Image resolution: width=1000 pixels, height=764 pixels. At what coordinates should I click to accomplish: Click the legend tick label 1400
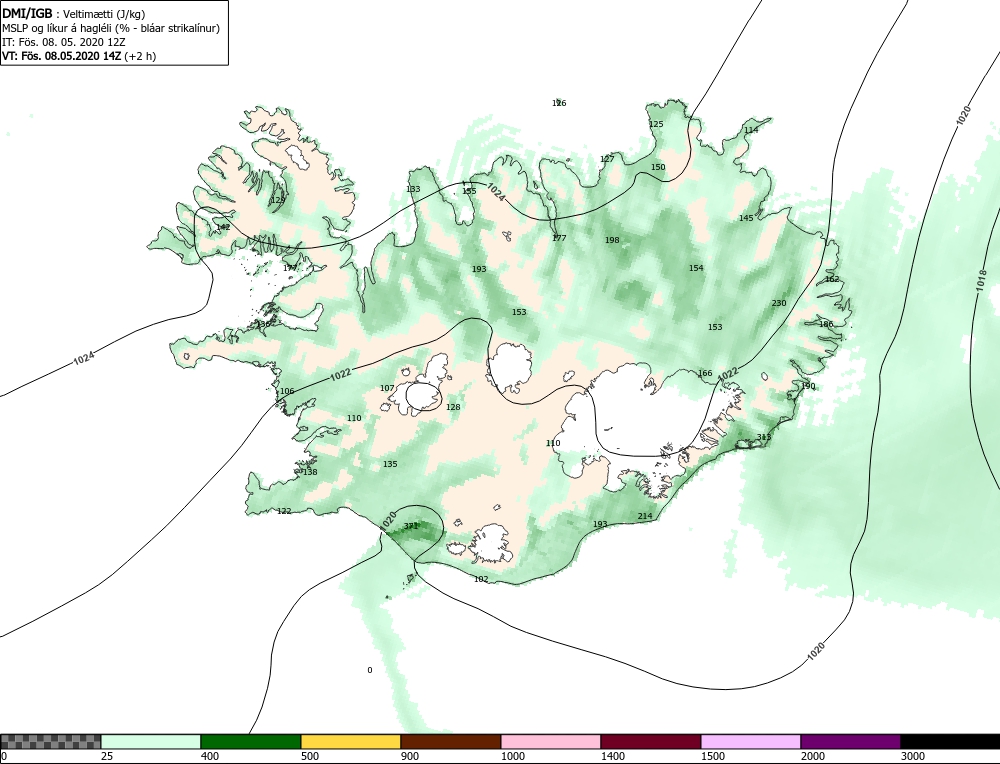point(613,756)
